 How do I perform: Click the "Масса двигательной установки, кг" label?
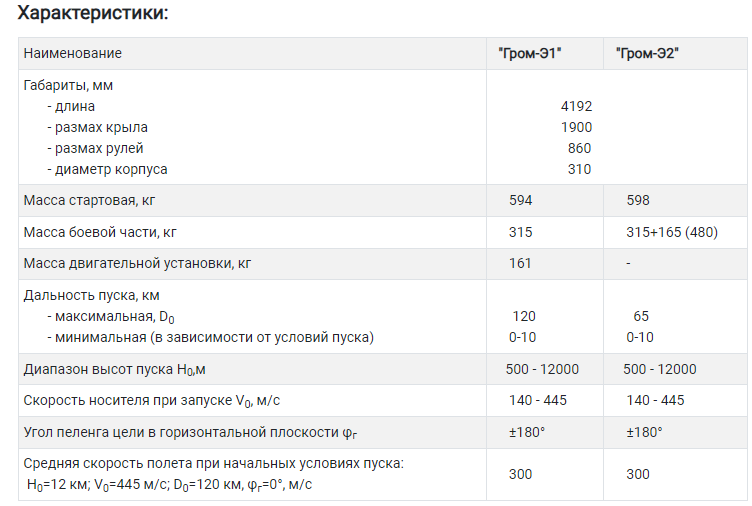[137, 263]
